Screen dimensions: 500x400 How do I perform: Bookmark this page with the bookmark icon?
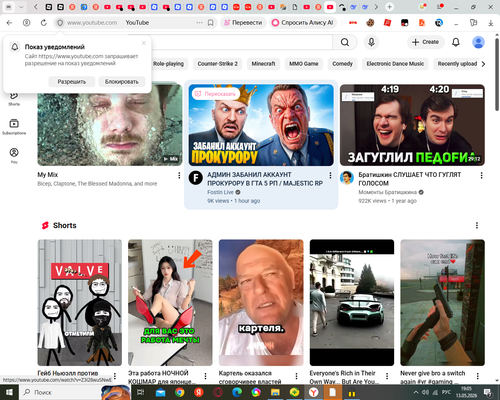[x=211, y=23]
